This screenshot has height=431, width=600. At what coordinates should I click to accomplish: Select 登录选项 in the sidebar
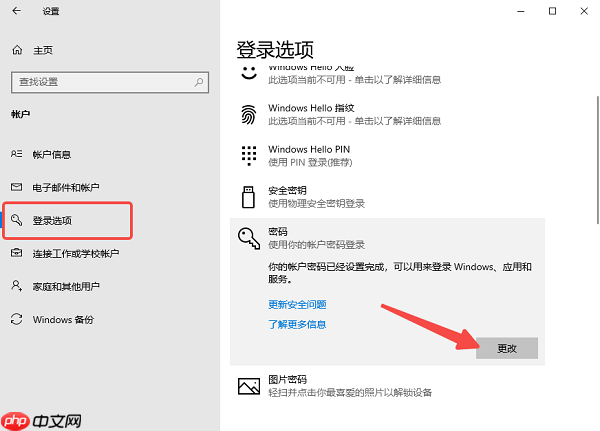52,220
